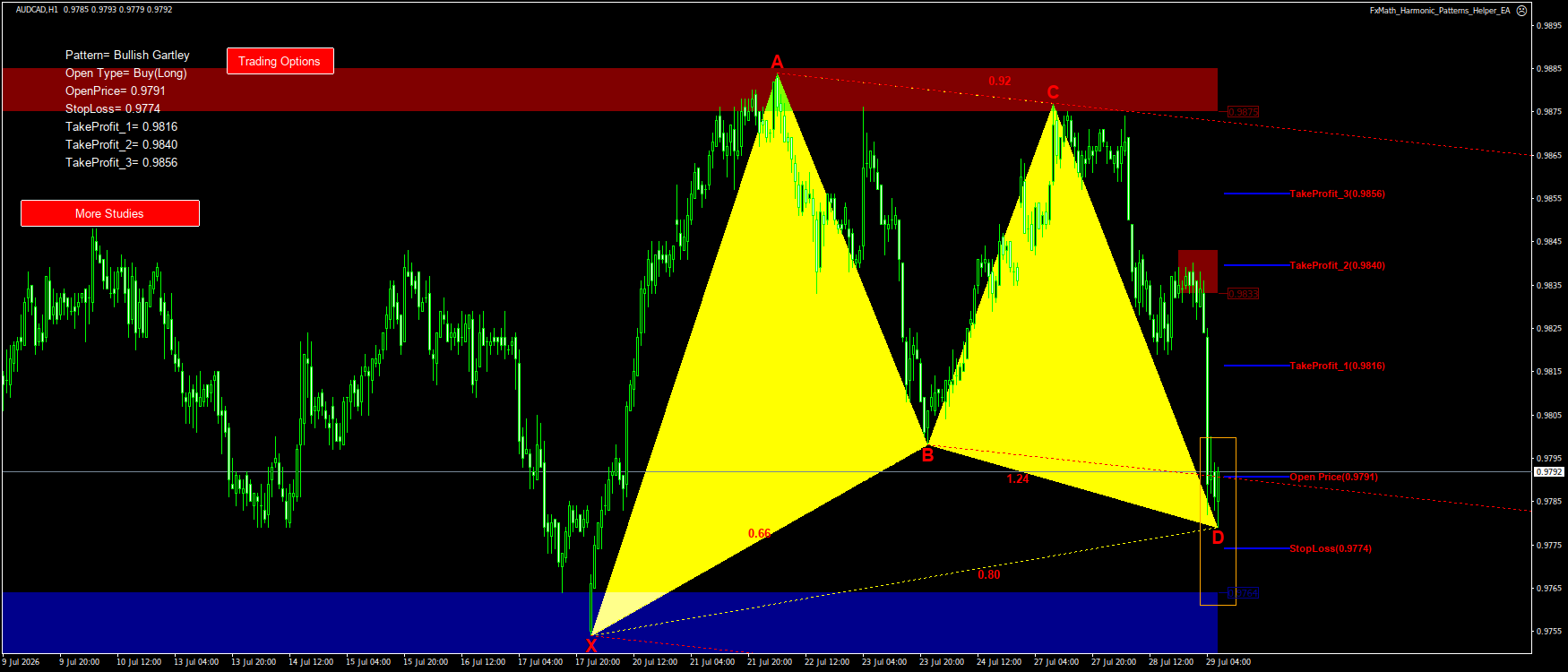Click the 'TakeProfit_1= 0.9816' info line
Image resolution: width=1568 pixels, height=672 pixels.
[122, 126]
